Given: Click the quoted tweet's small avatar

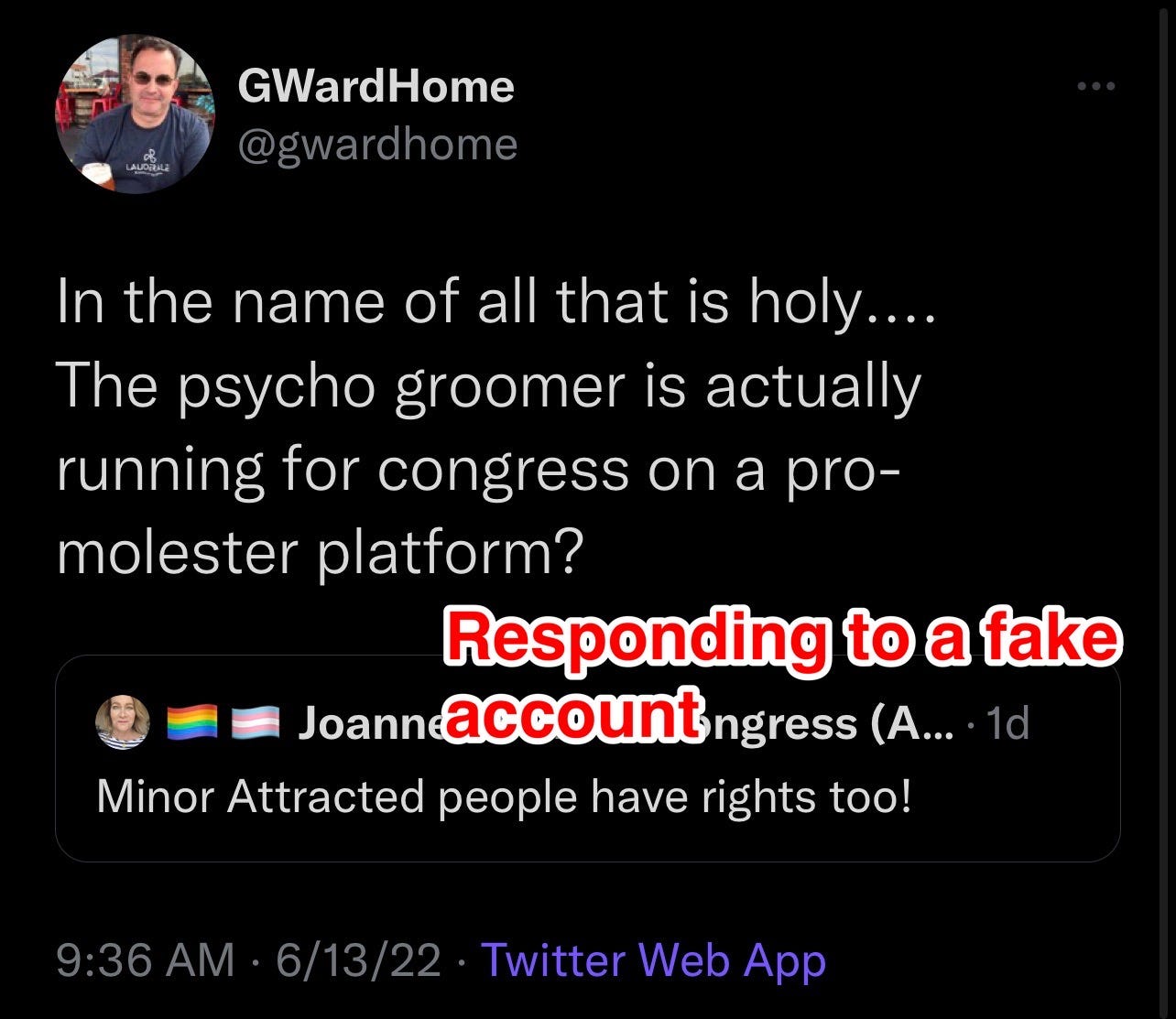Looking at the screenshot, I should click(122, 722).
